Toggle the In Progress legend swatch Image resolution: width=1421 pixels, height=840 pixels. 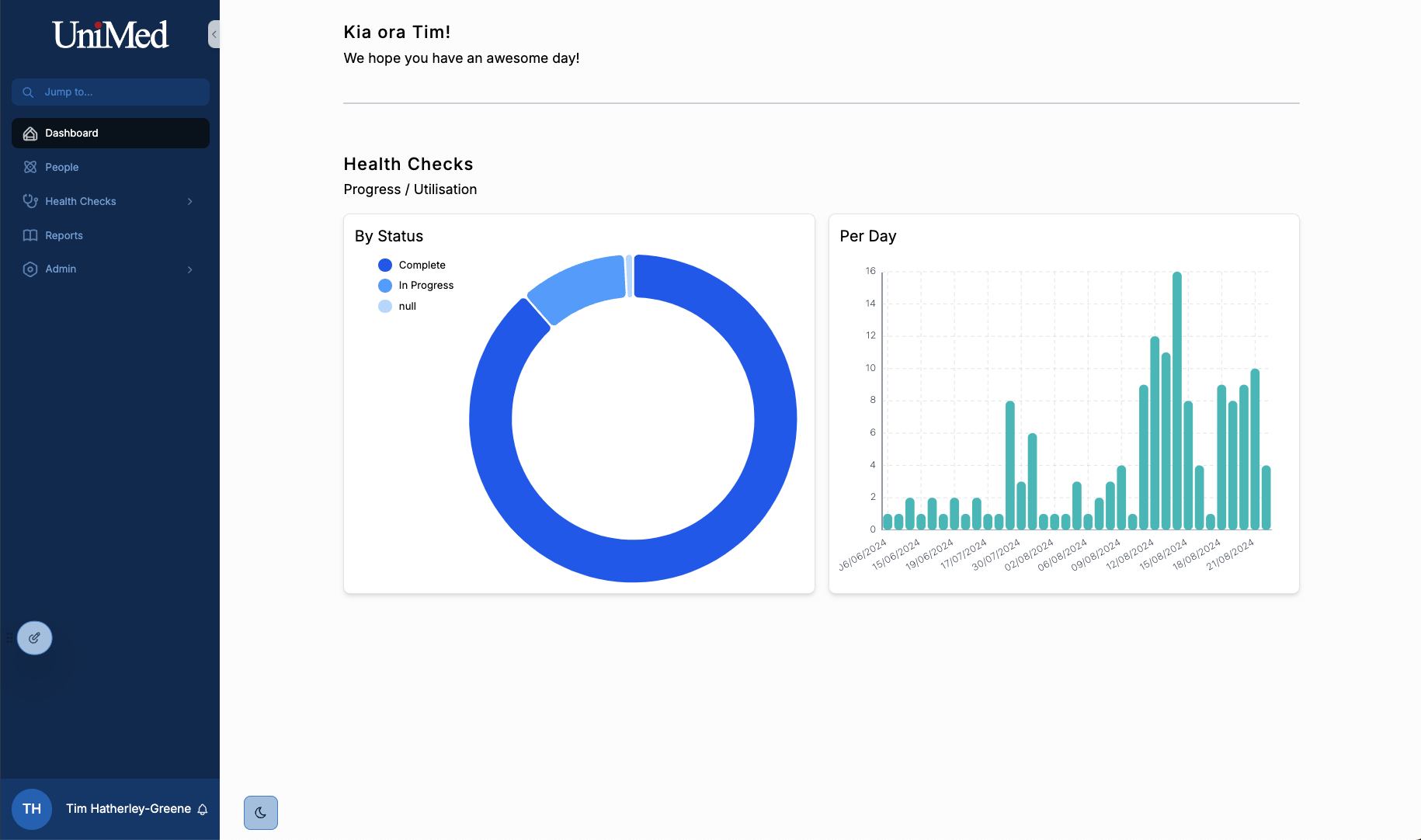pos(385,286)
